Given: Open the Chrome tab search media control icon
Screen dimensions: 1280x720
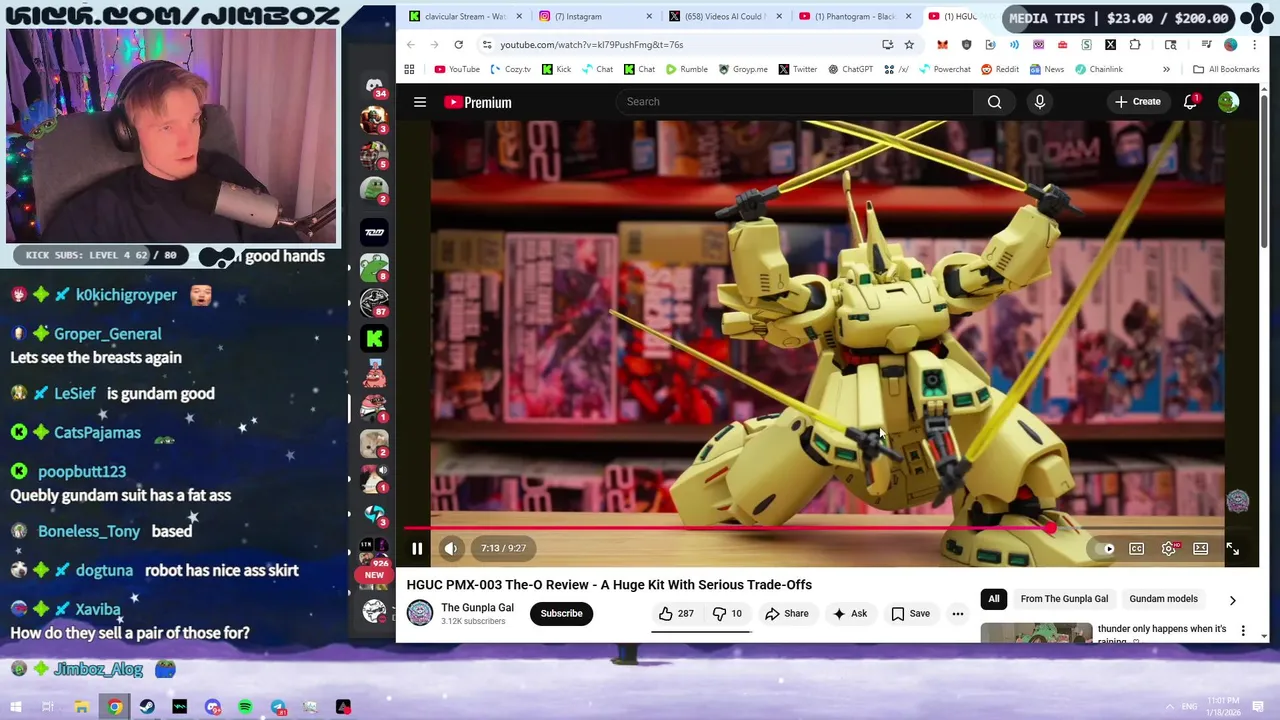Looking at the screenshot, I should click(1206, 45).
